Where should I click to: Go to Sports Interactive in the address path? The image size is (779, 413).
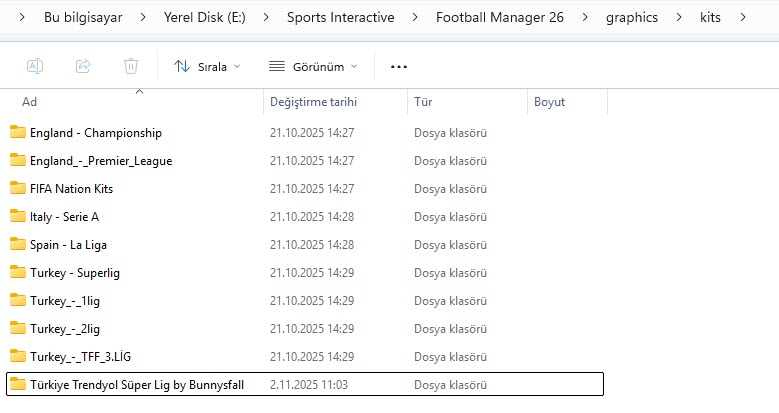click(x=340, y=17)
